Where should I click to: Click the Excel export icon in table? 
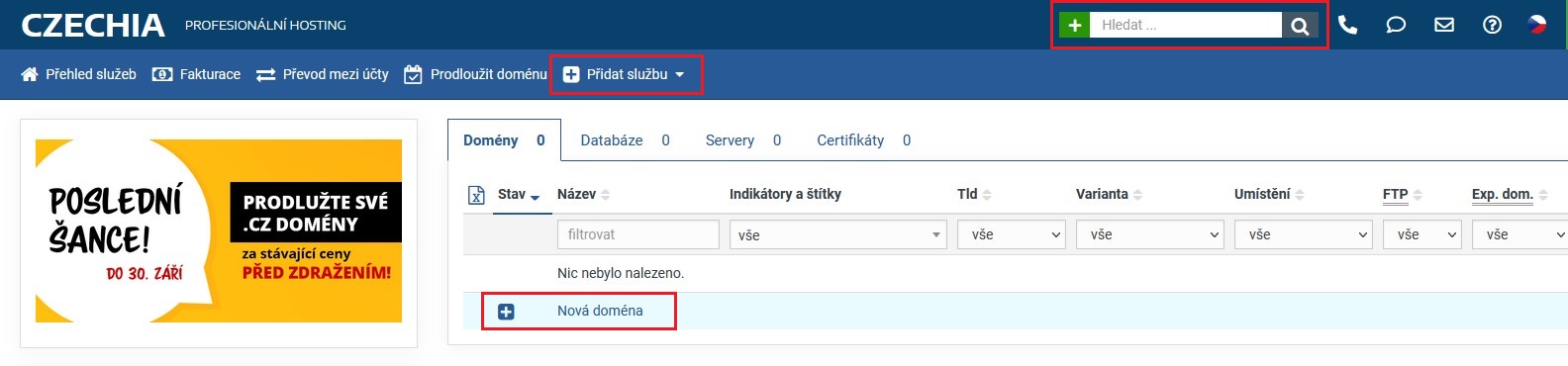[476, 195]
